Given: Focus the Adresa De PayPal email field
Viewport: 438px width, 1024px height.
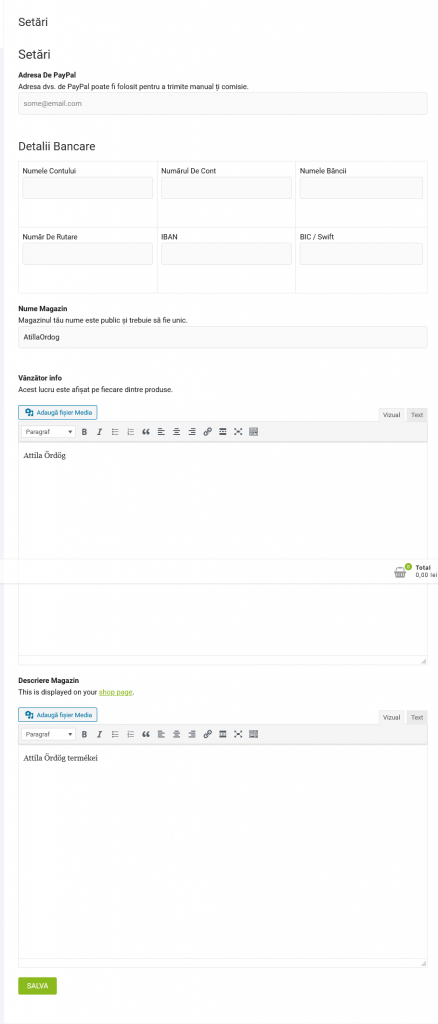Looking at the screenshot, I should tap(223, 103).
